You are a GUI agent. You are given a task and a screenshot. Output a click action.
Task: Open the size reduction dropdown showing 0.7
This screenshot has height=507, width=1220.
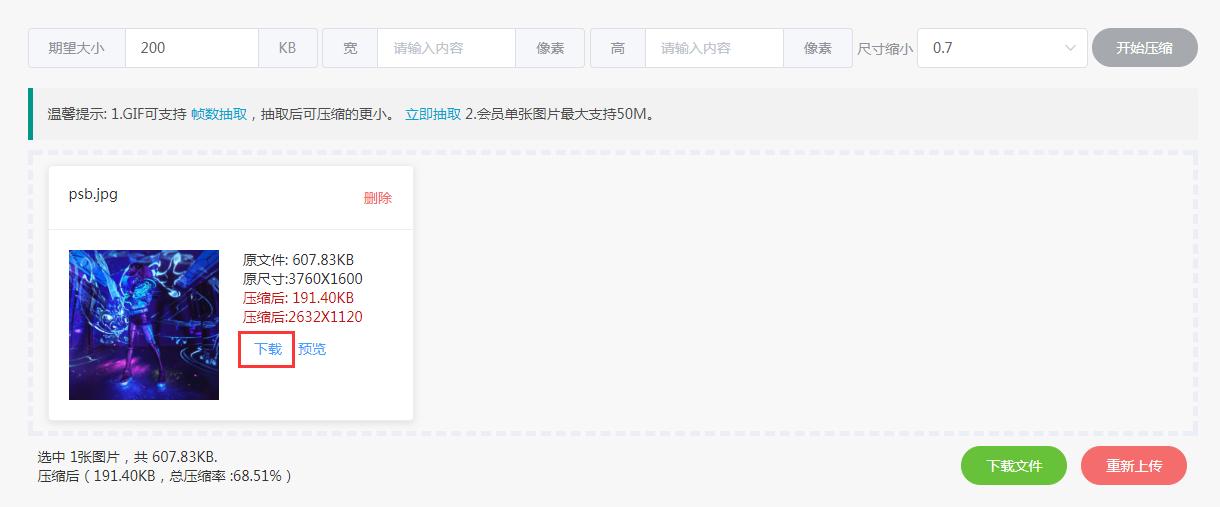click(x=1002, y=48)
